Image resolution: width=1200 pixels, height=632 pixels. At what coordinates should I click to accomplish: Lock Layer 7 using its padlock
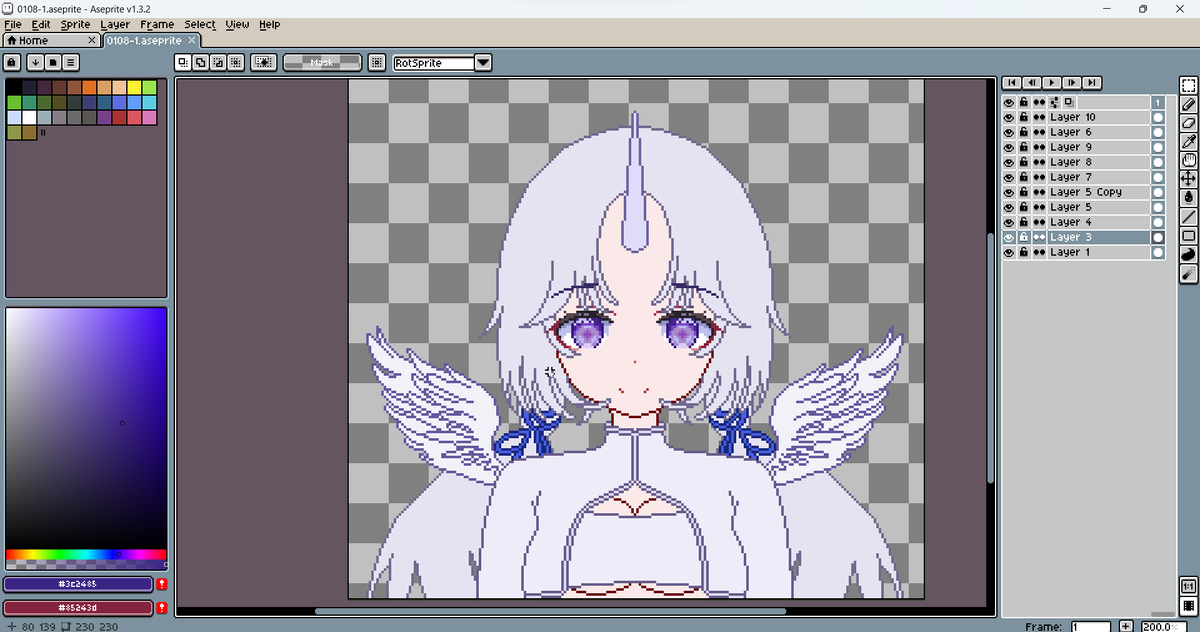click(1024, 177)
